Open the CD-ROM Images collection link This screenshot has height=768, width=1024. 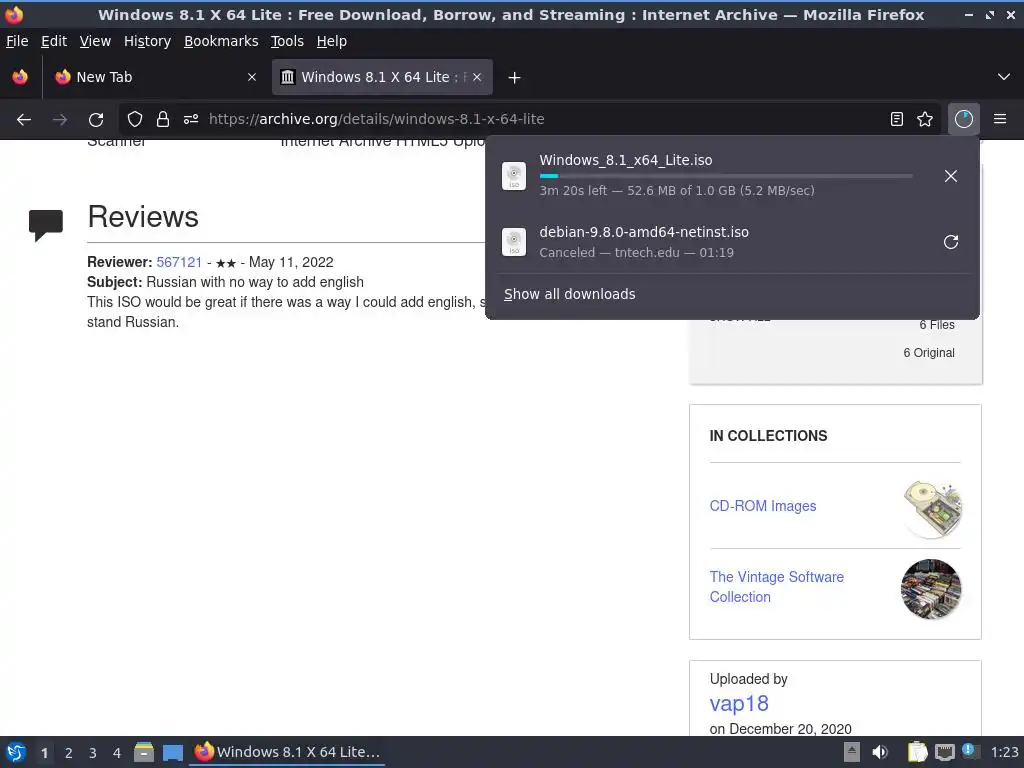point(763,505)
